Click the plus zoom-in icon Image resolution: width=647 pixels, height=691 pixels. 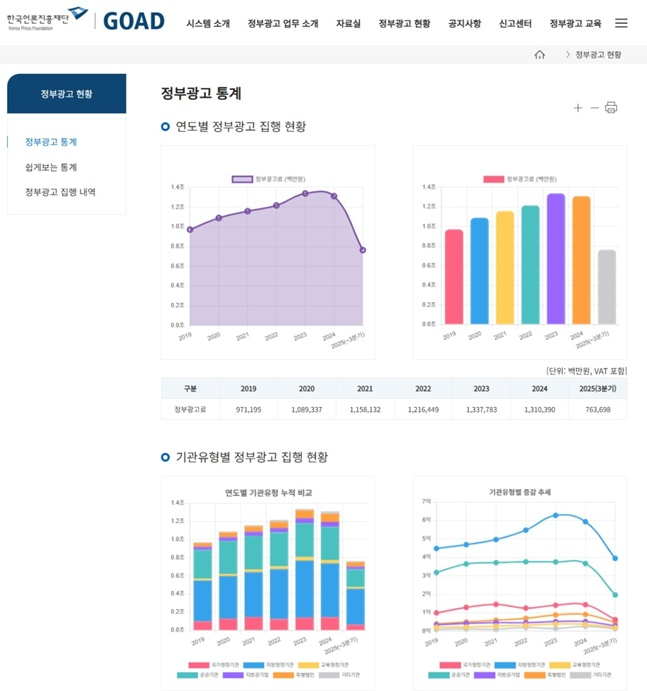tap(578, 108)
